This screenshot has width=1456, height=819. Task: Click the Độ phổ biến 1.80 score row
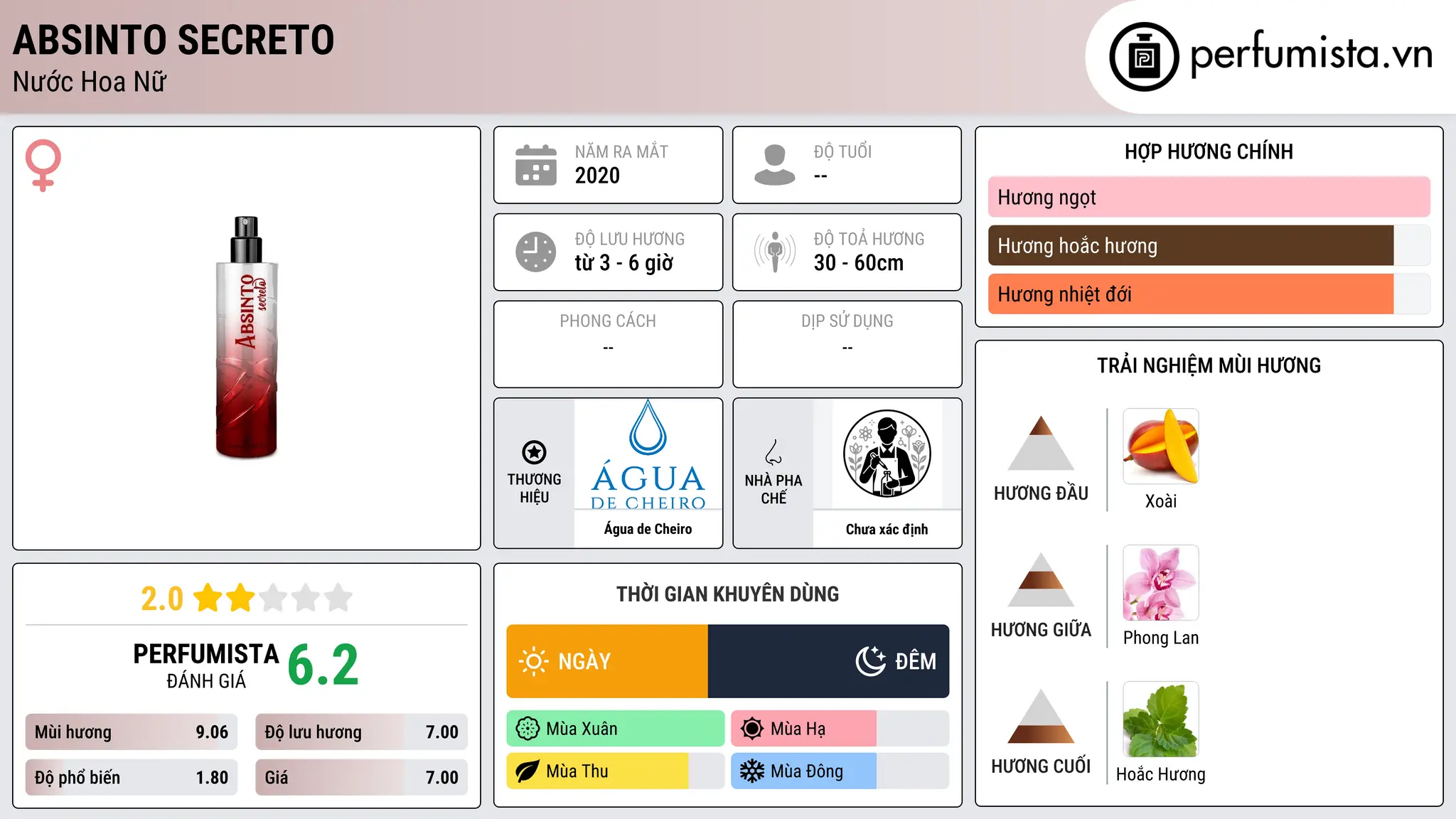[132, 777]
